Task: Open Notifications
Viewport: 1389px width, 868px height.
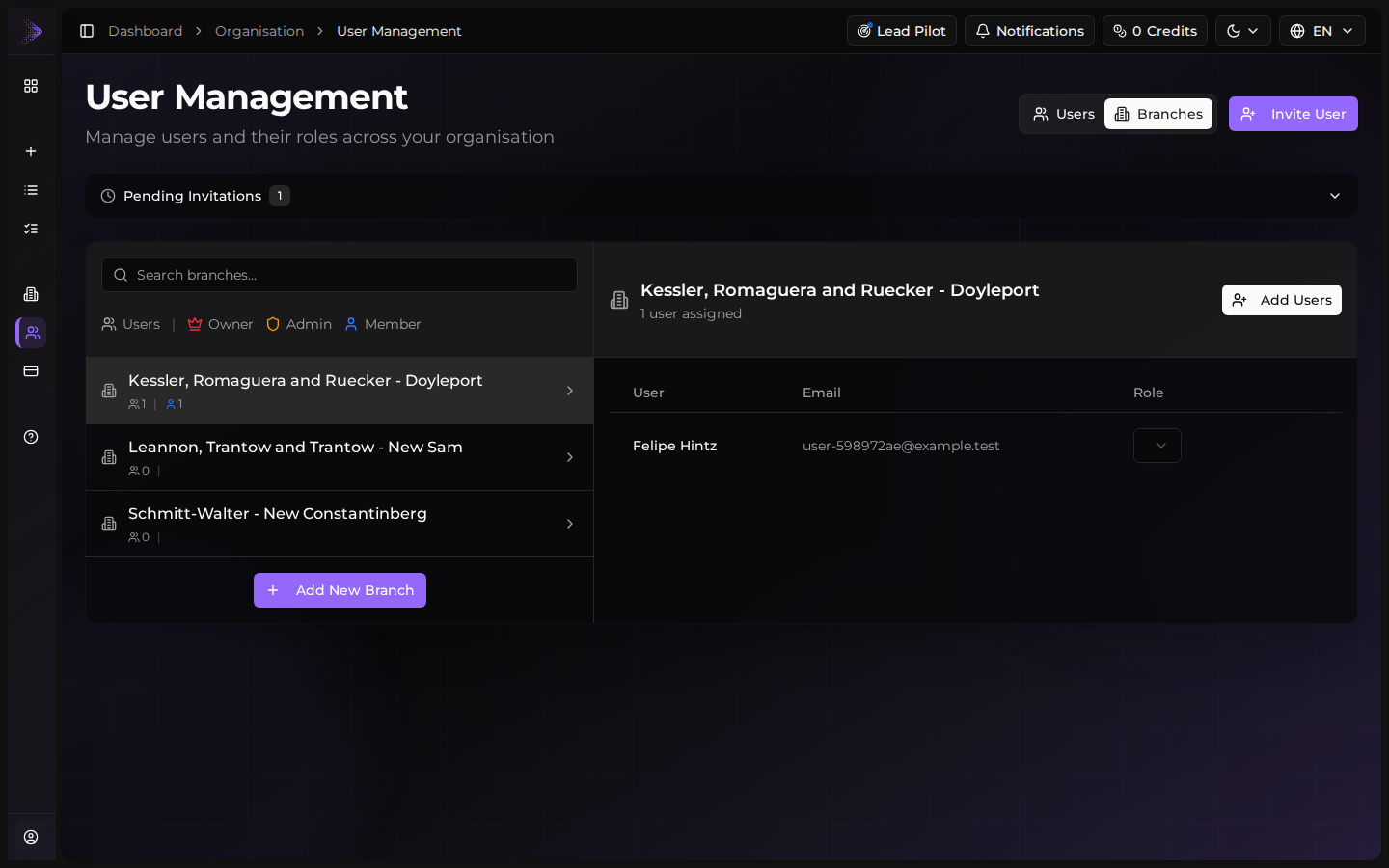Action: [x=1029, y=31]
